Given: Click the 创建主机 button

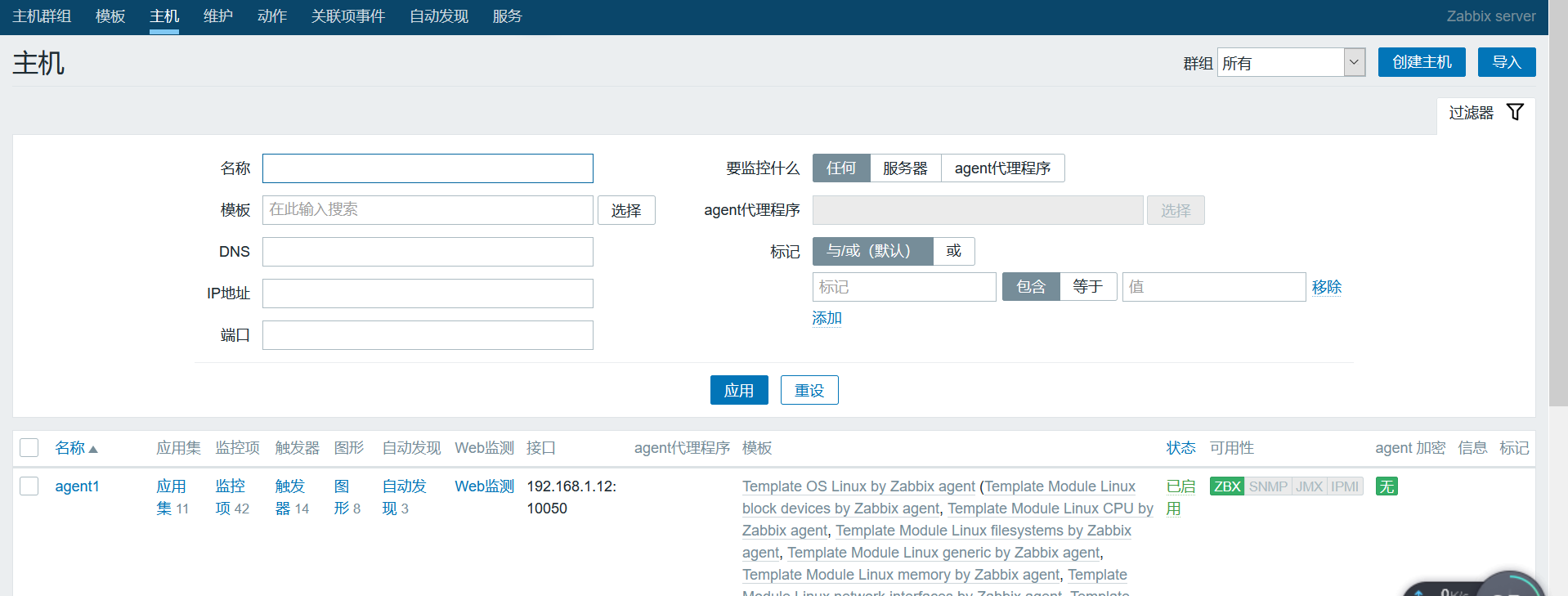Looking at the screenshot, I should tap(1422, 62).
